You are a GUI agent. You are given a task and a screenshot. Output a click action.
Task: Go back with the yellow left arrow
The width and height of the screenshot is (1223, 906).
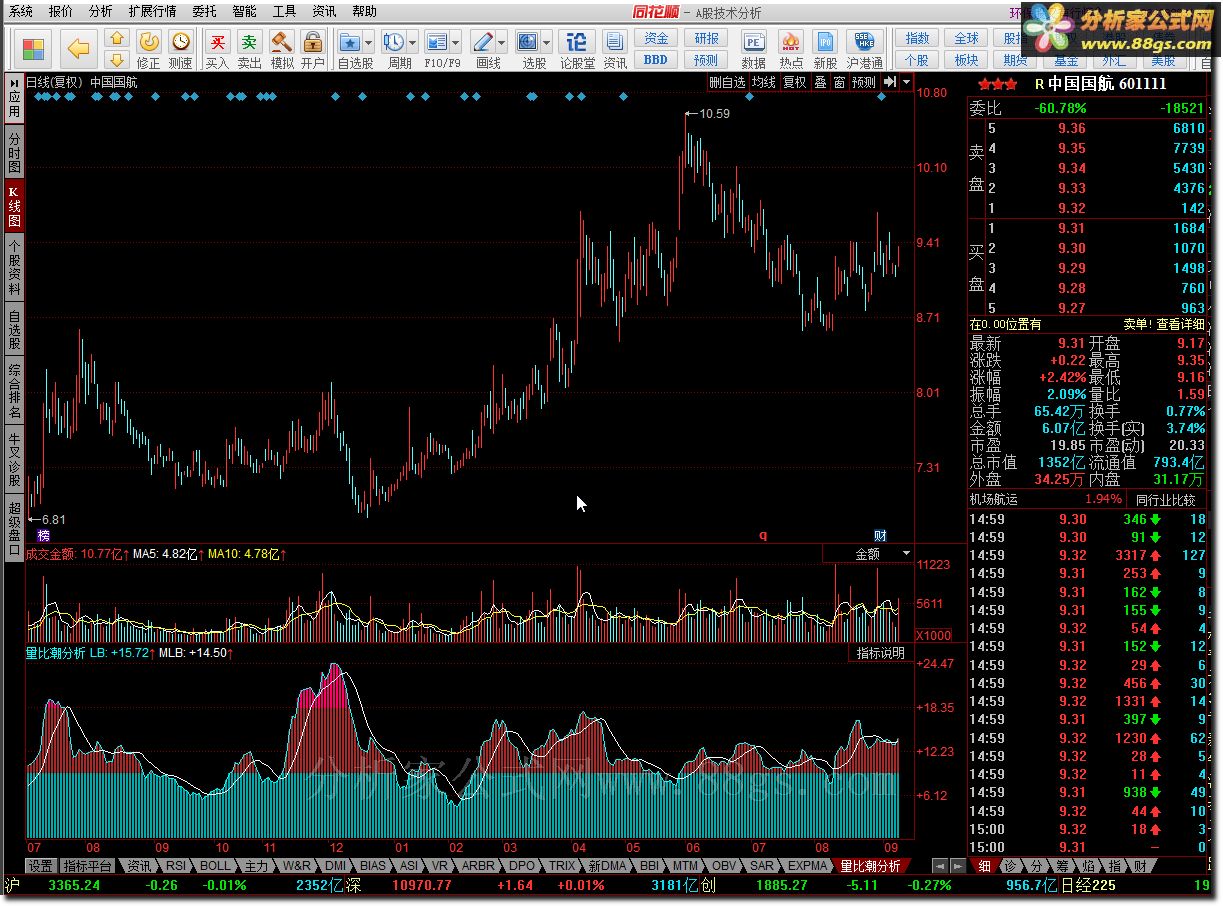click(78, 49)
